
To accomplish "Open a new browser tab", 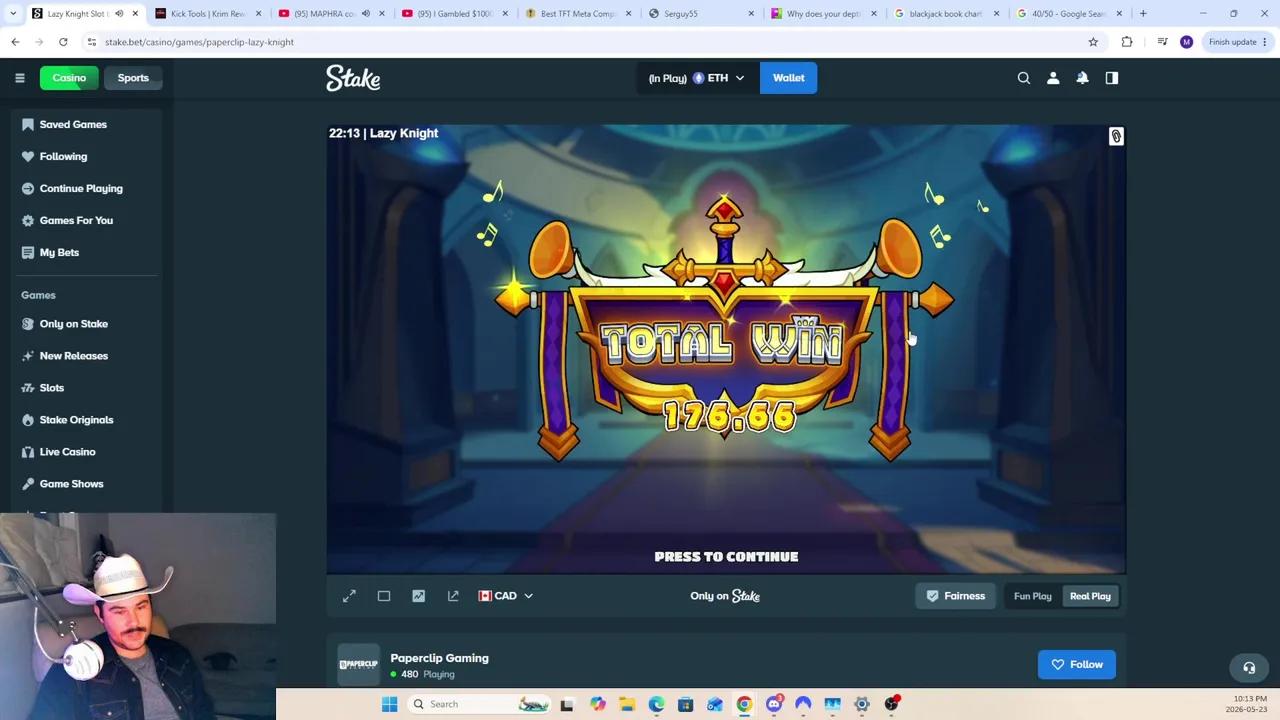I will click(1143, 14).
